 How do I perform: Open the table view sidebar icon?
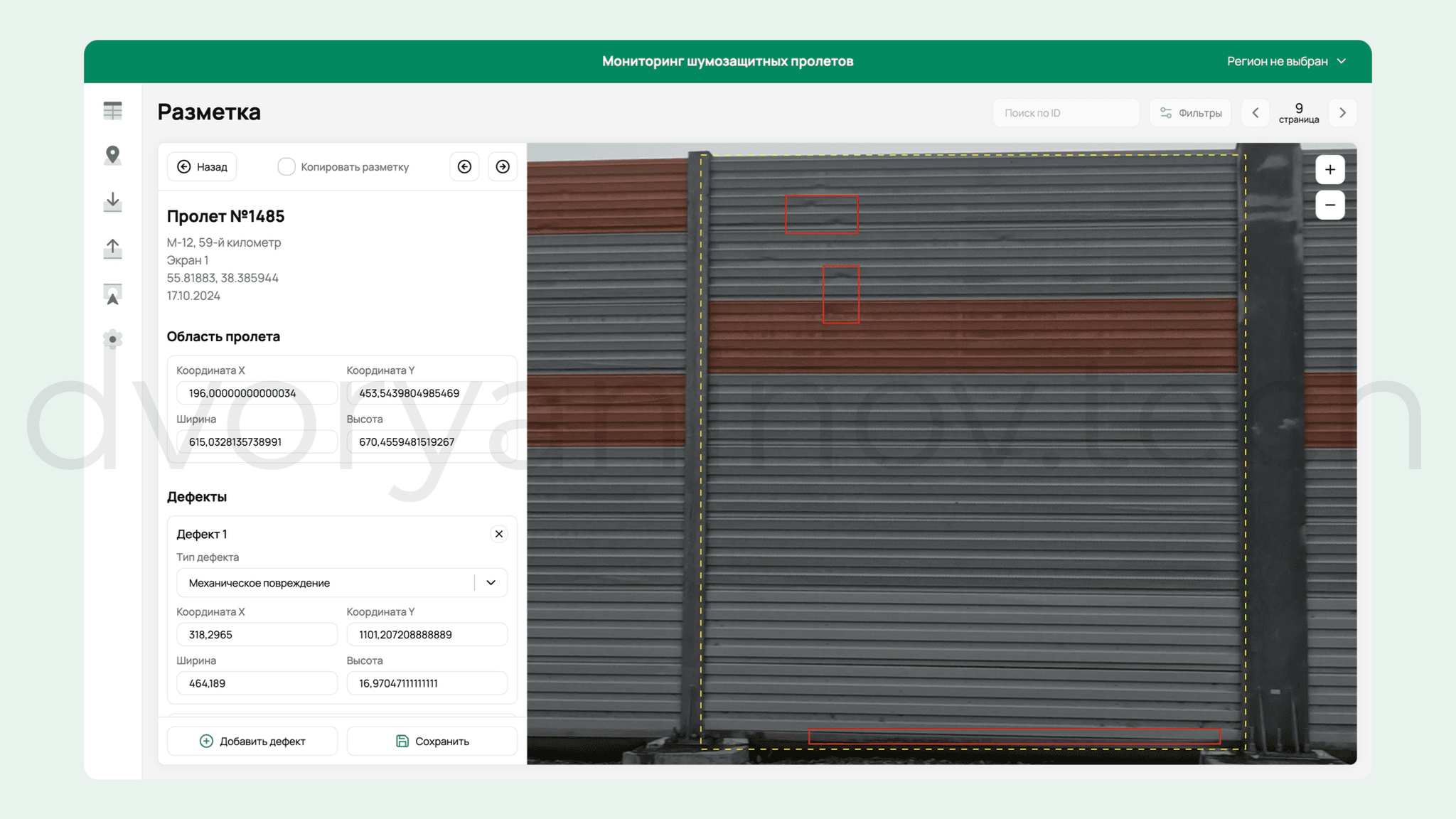(x=112, y=111)
